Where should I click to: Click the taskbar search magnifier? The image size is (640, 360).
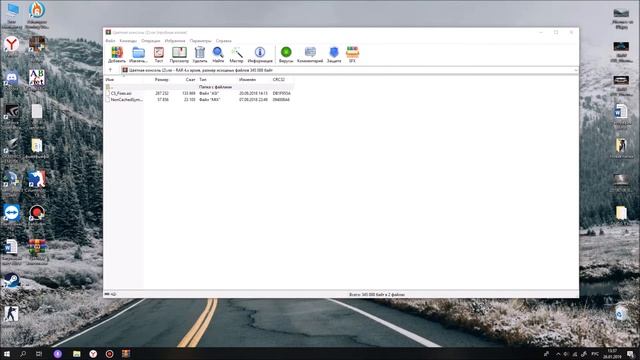coord(23,353)
